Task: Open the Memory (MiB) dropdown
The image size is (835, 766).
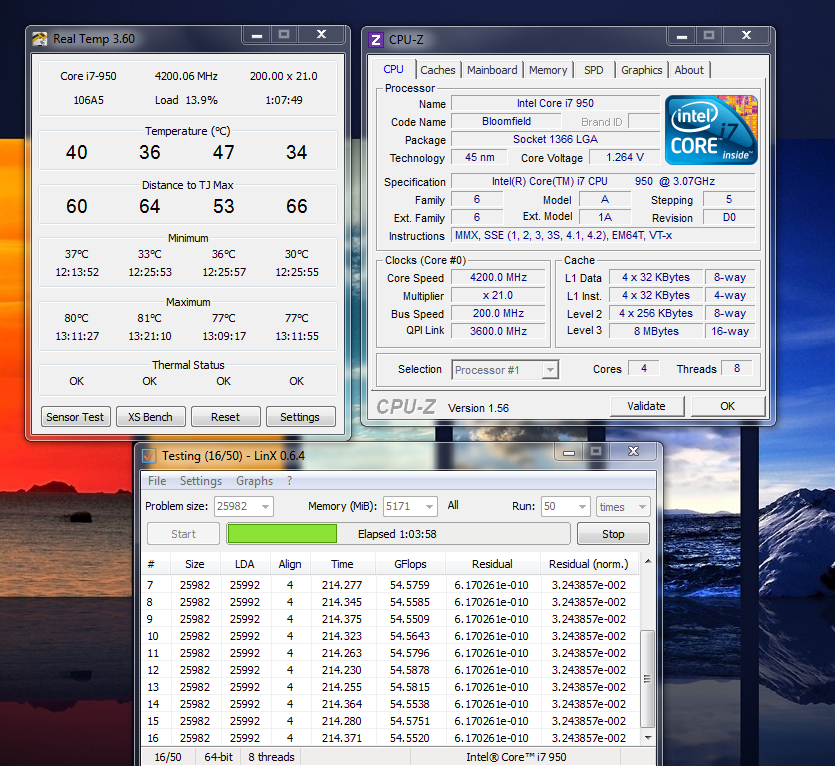Action: coord(429,507)
